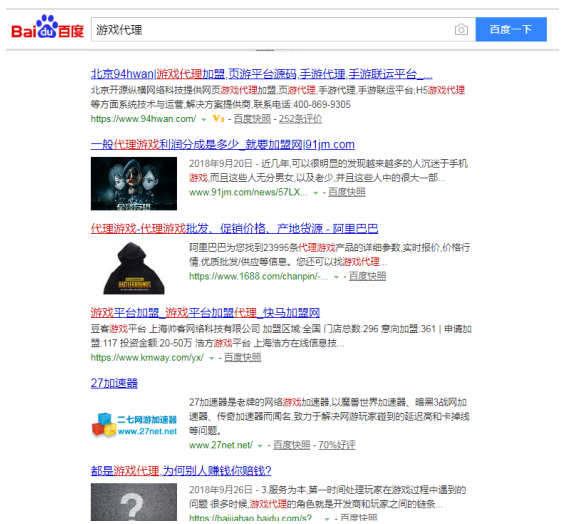Open the 北京94hwan 游戏代理加盟 result title
Viewport: 563px width, 524px height.
(261, 74)
